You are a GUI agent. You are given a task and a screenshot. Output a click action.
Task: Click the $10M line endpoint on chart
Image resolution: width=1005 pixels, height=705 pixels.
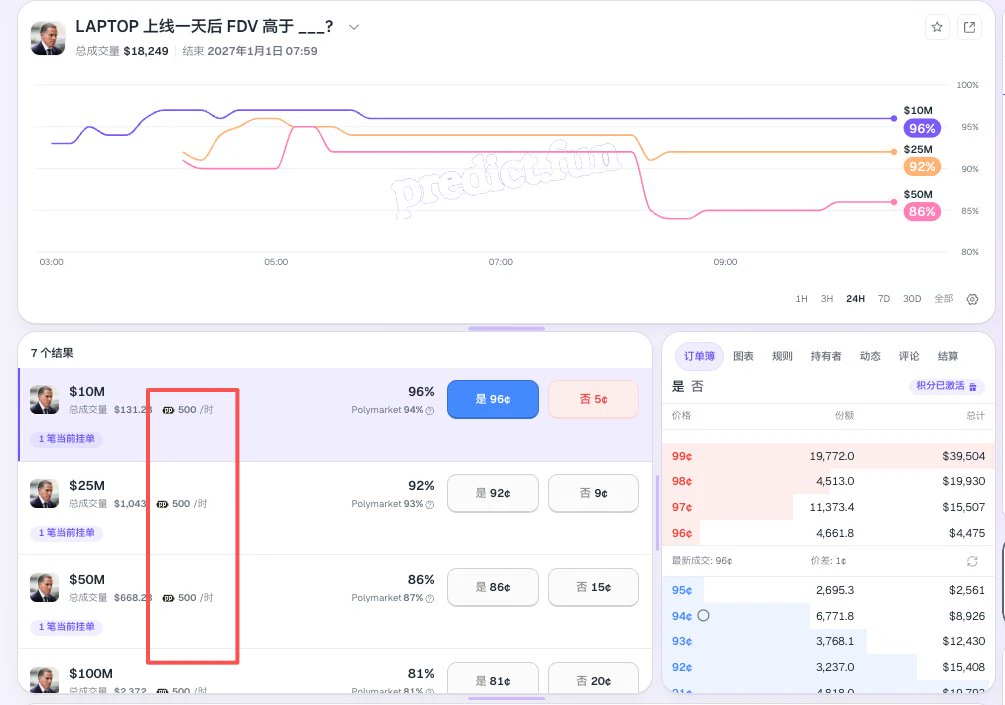[x=894, y=119]
